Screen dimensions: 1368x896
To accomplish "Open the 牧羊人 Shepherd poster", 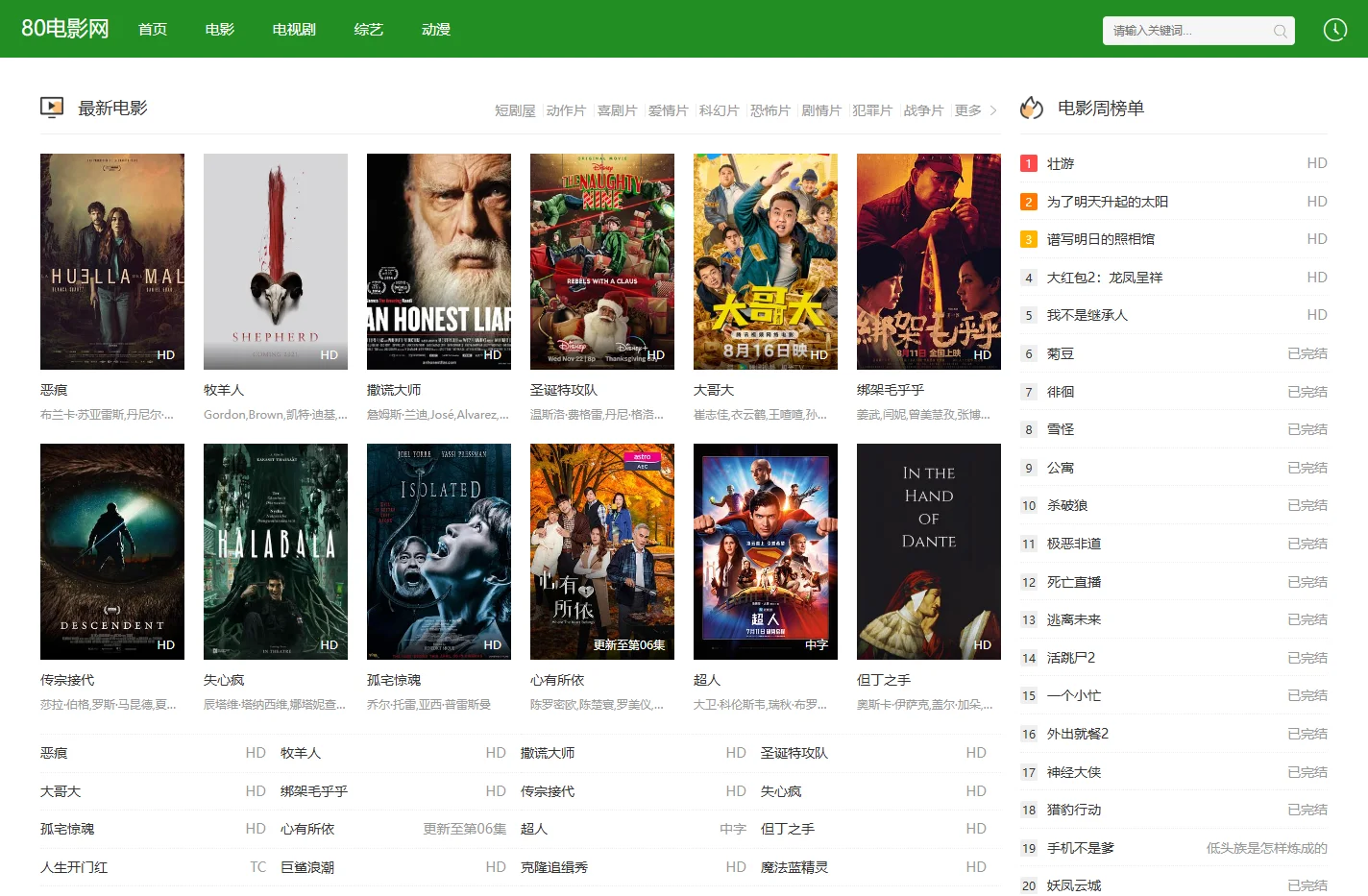I will (x=276, y=261).
